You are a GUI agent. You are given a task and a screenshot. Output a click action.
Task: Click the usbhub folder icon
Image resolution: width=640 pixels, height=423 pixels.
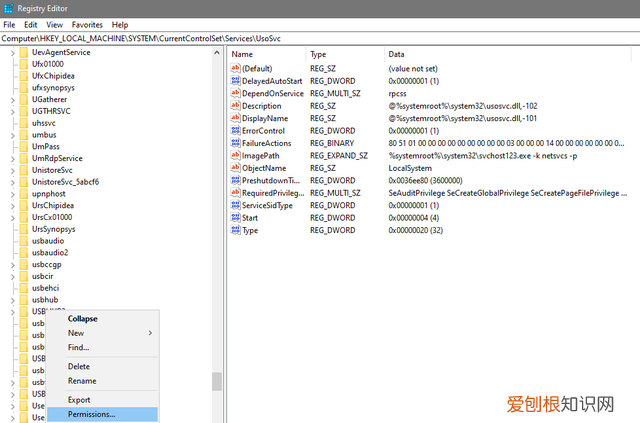pyautogui.click(x=24, y=300)
